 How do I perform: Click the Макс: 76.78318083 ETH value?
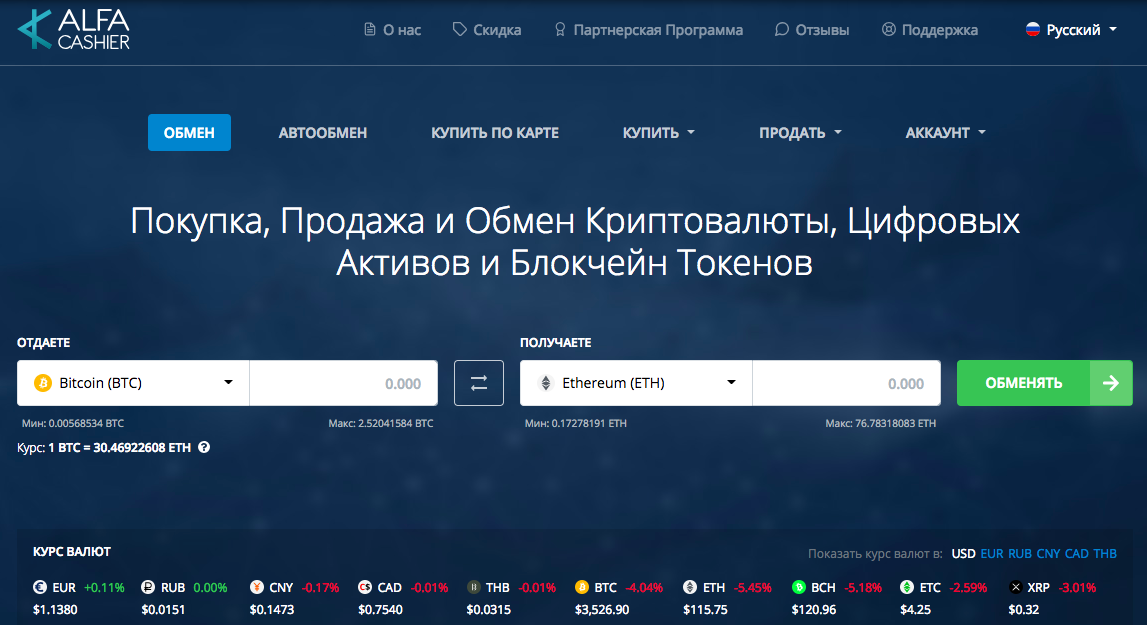click(x=881, y=423)
